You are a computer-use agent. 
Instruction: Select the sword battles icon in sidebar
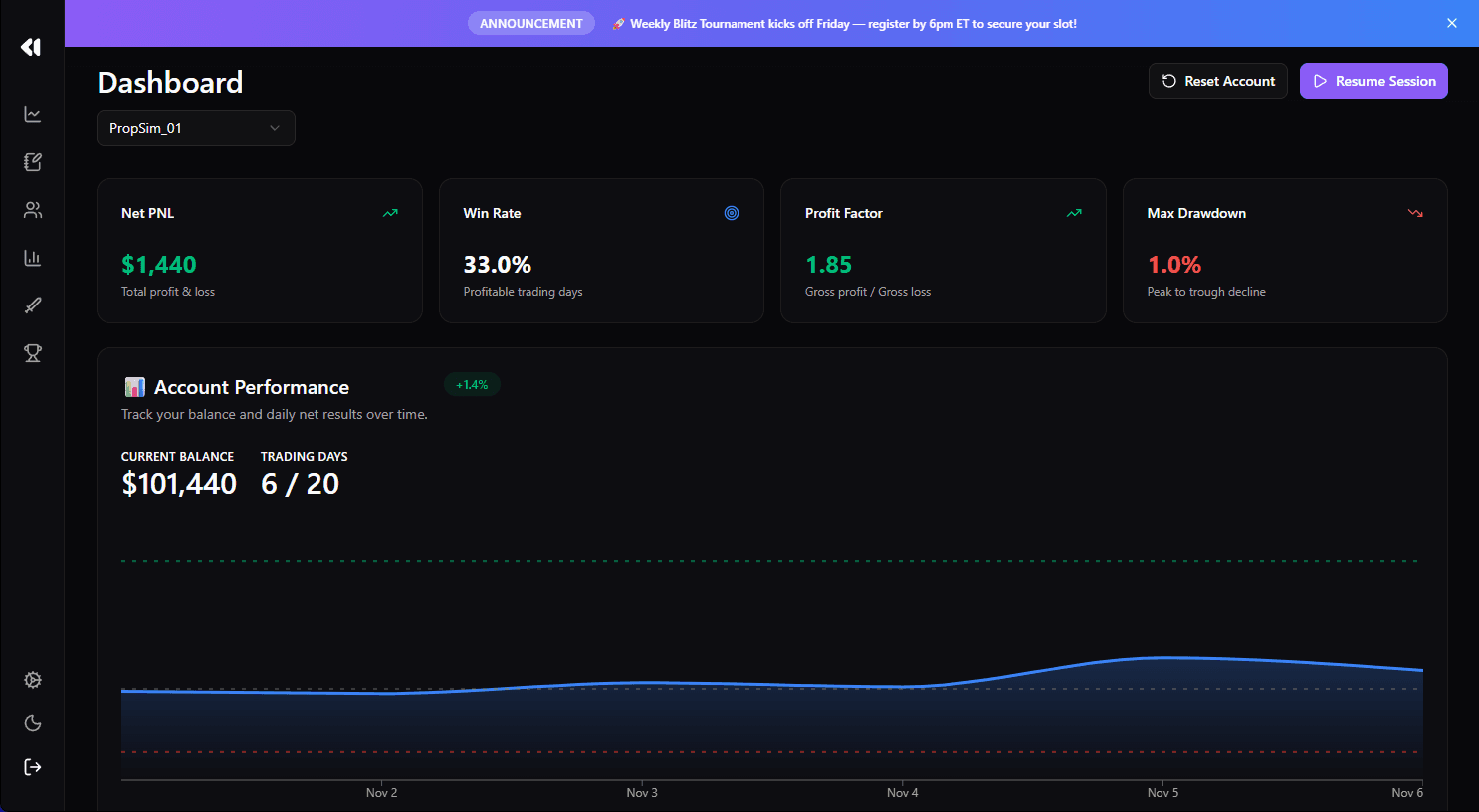(32, 304)
